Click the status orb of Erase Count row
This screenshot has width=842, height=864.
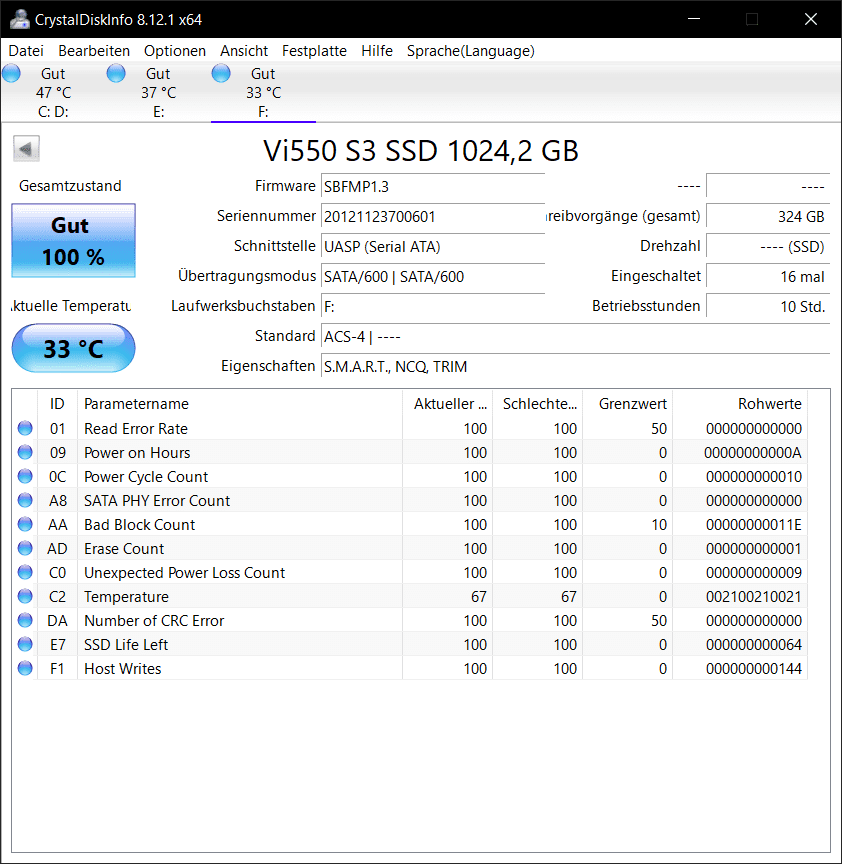click(25, 548)
